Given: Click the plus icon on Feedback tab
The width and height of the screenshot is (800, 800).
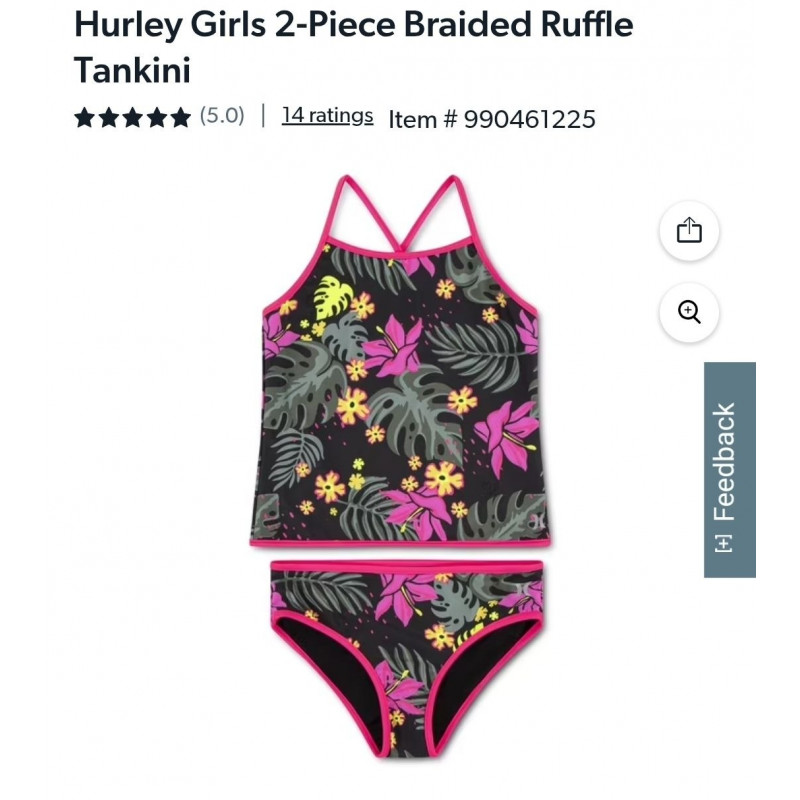Looking at the screenshot, I should coord(723,544).
